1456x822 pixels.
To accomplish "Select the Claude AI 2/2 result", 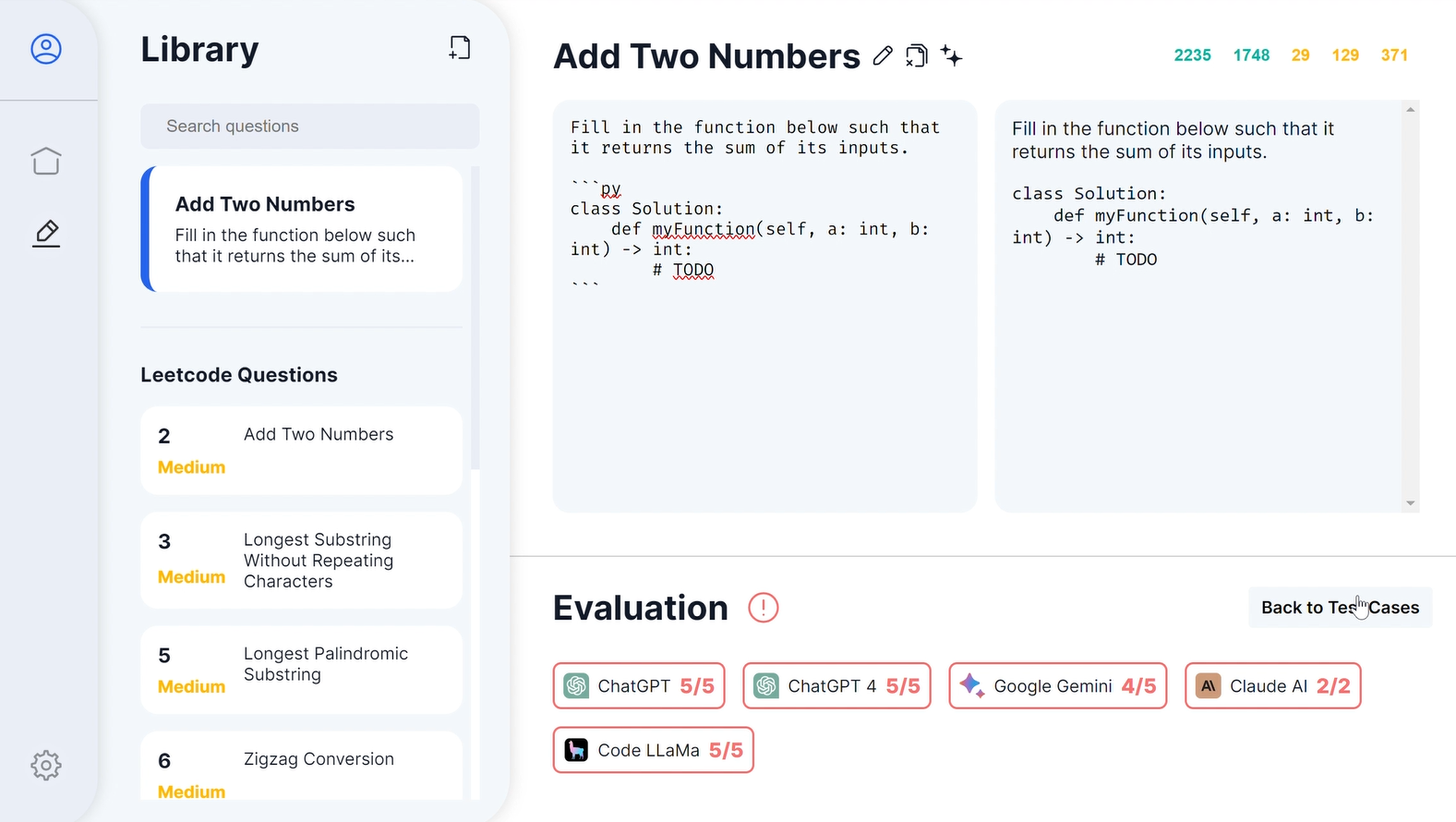I will coord(1273,686).
